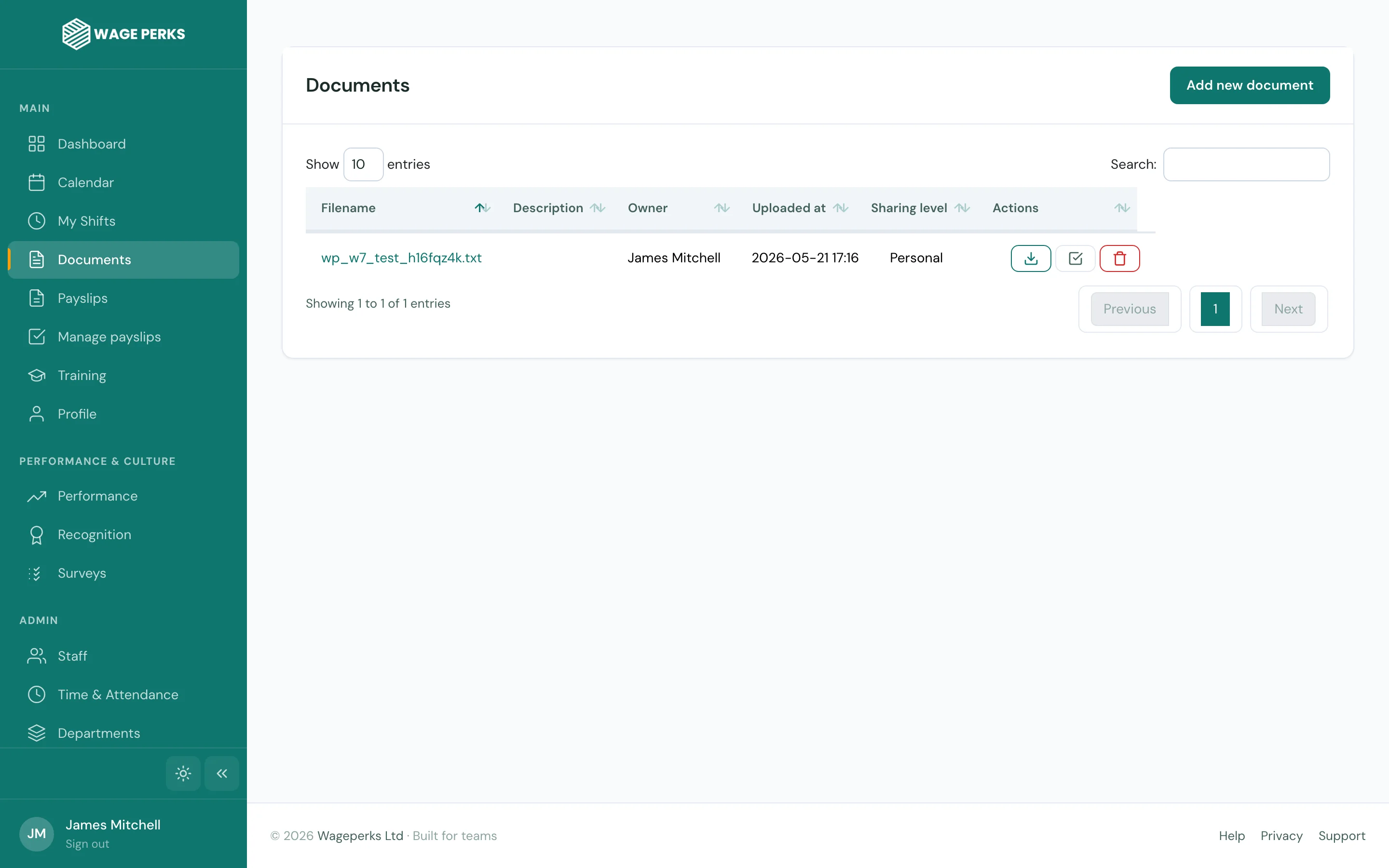The image size is (1389, 868).
Task: Click the Departments layers icon
Action: pyautogui.click(x=37, y=733)
